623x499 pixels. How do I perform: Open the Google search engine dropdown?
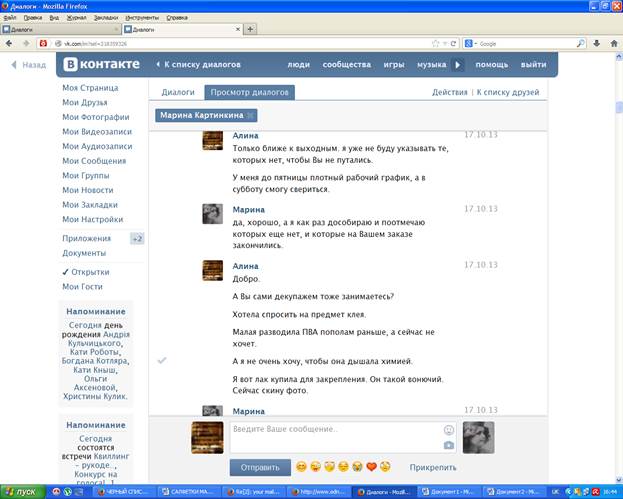(471, 43)
